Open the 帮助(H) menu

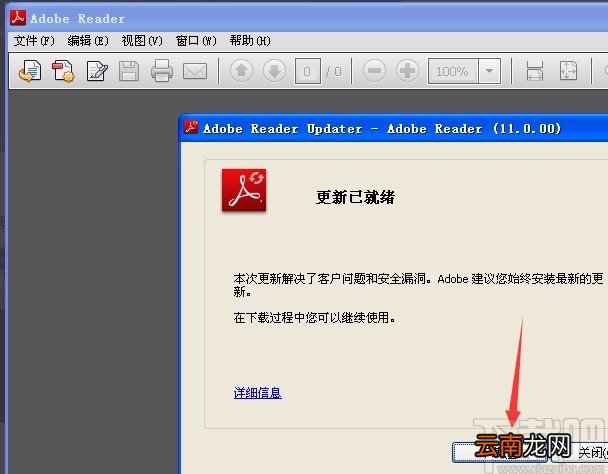250,41
